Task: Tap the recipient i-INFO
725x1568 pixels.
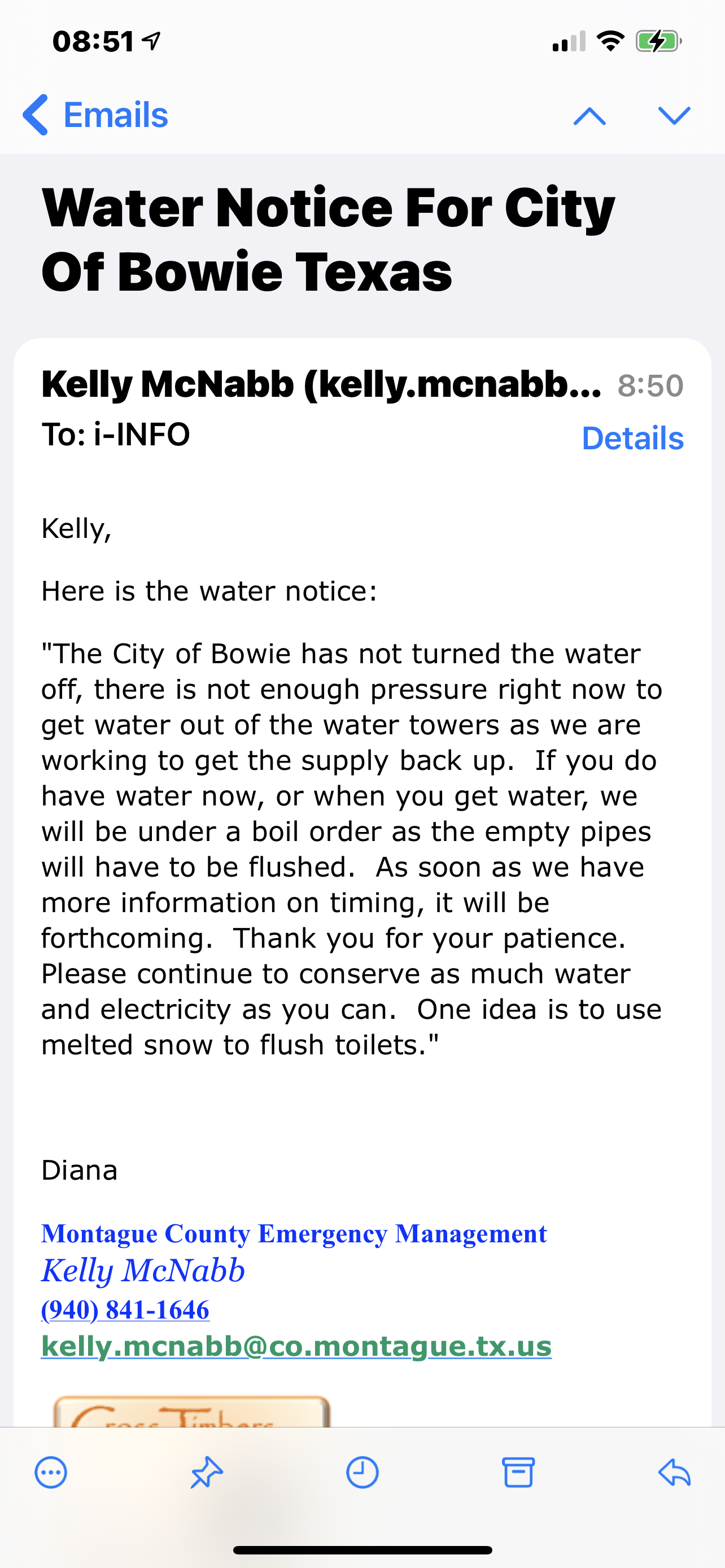Action: pyautogui.click(x=142, y=435)
